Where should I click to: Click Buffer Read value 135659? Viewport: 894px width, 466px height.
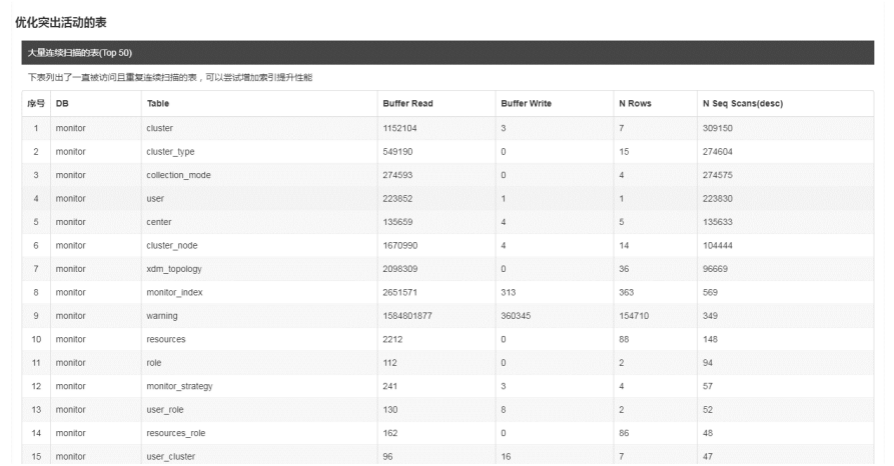tap(397, 222)
